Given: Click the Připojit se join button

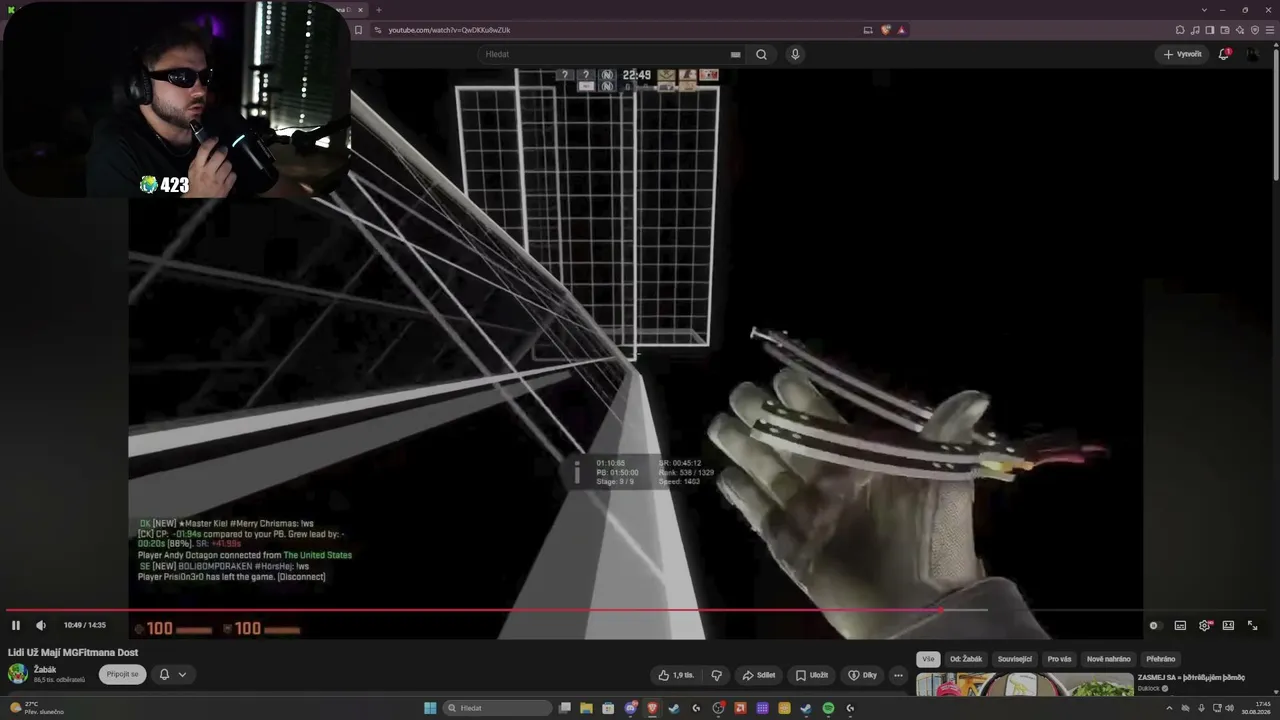Looking at the screenshot, I should [122, 674].
